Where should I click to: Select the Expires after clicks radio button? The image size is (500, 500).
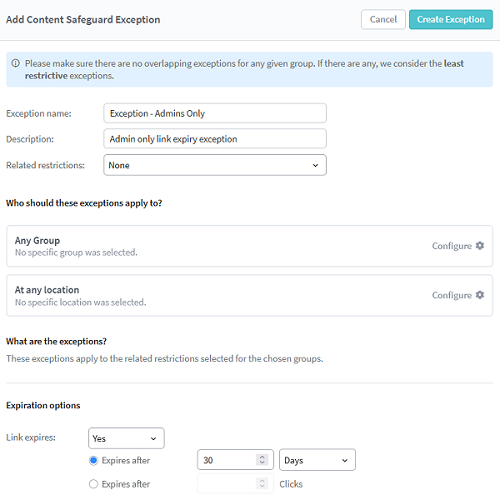click(x=93, y=484)
